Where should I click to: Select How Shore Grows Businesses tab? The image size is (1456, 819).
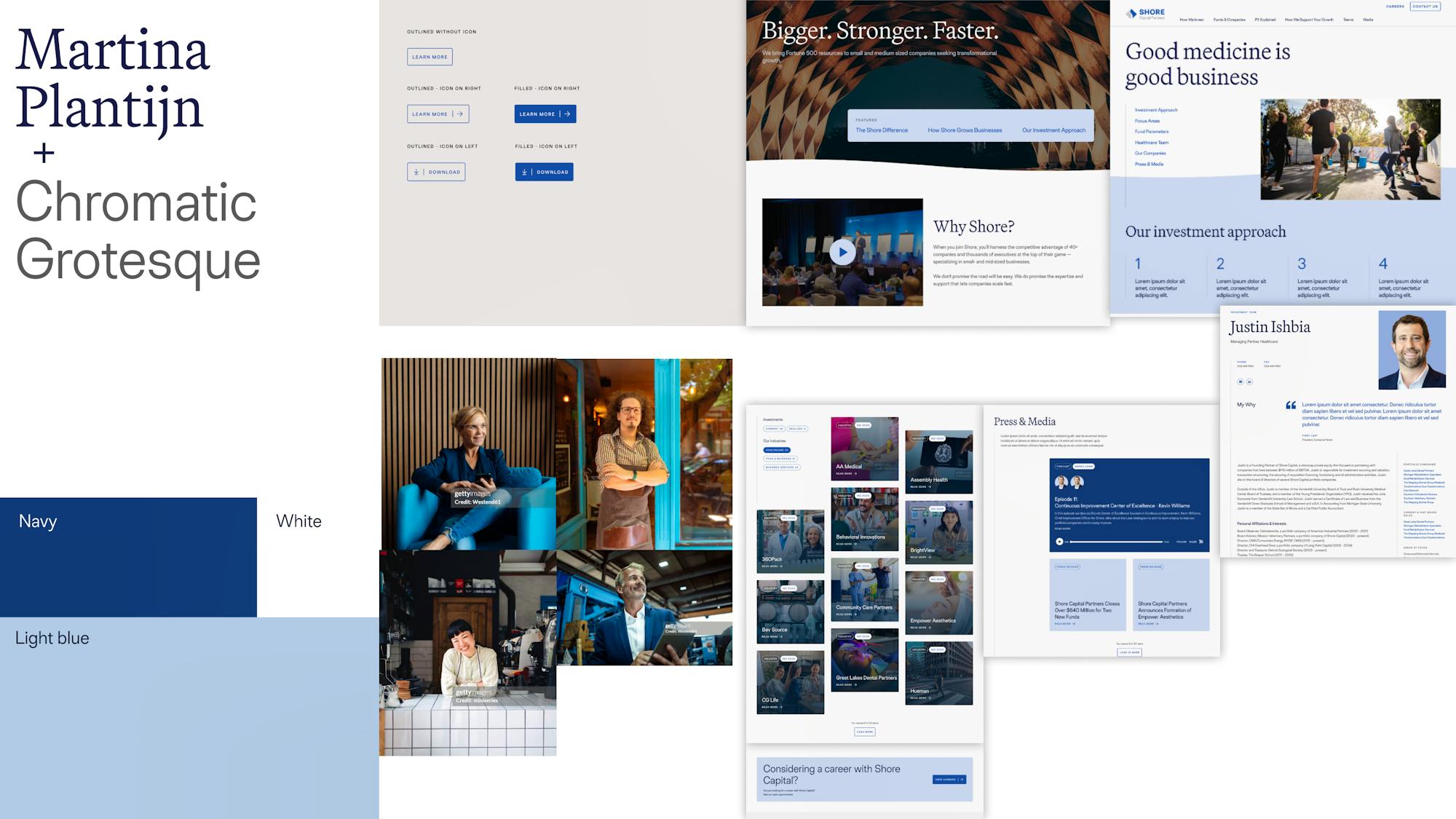coord(965,130)
